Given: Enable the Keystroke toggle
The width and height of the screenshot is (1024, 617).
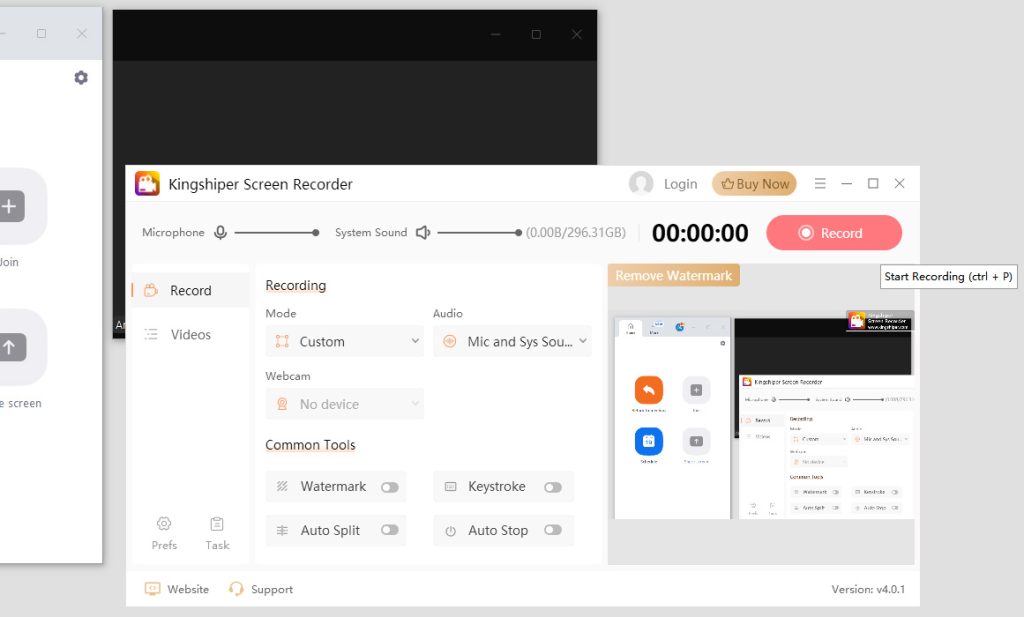Looking at the screenshot, I should coord(553,487).
